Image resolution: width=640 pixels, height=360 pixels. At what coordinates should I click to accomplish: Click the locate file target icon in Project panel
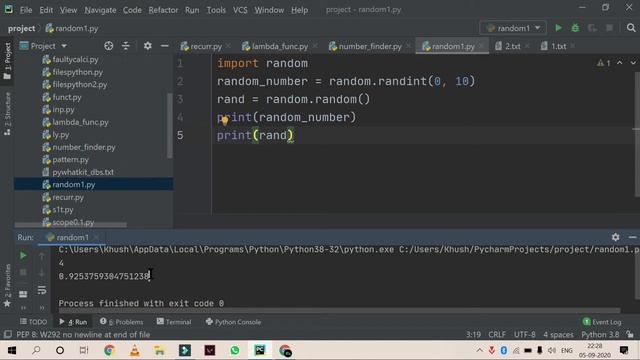109,46
